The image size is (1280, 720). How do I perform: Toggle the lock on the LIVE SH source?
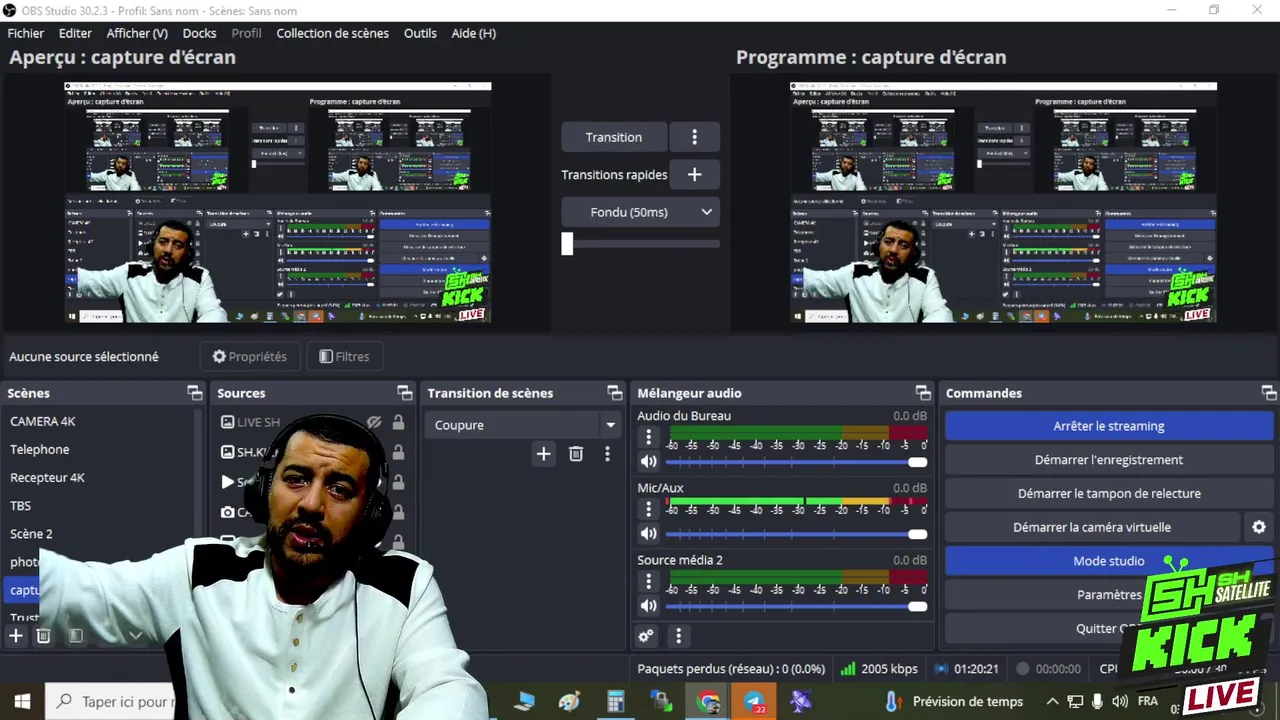pyautogui.click(x=398, y=422)
